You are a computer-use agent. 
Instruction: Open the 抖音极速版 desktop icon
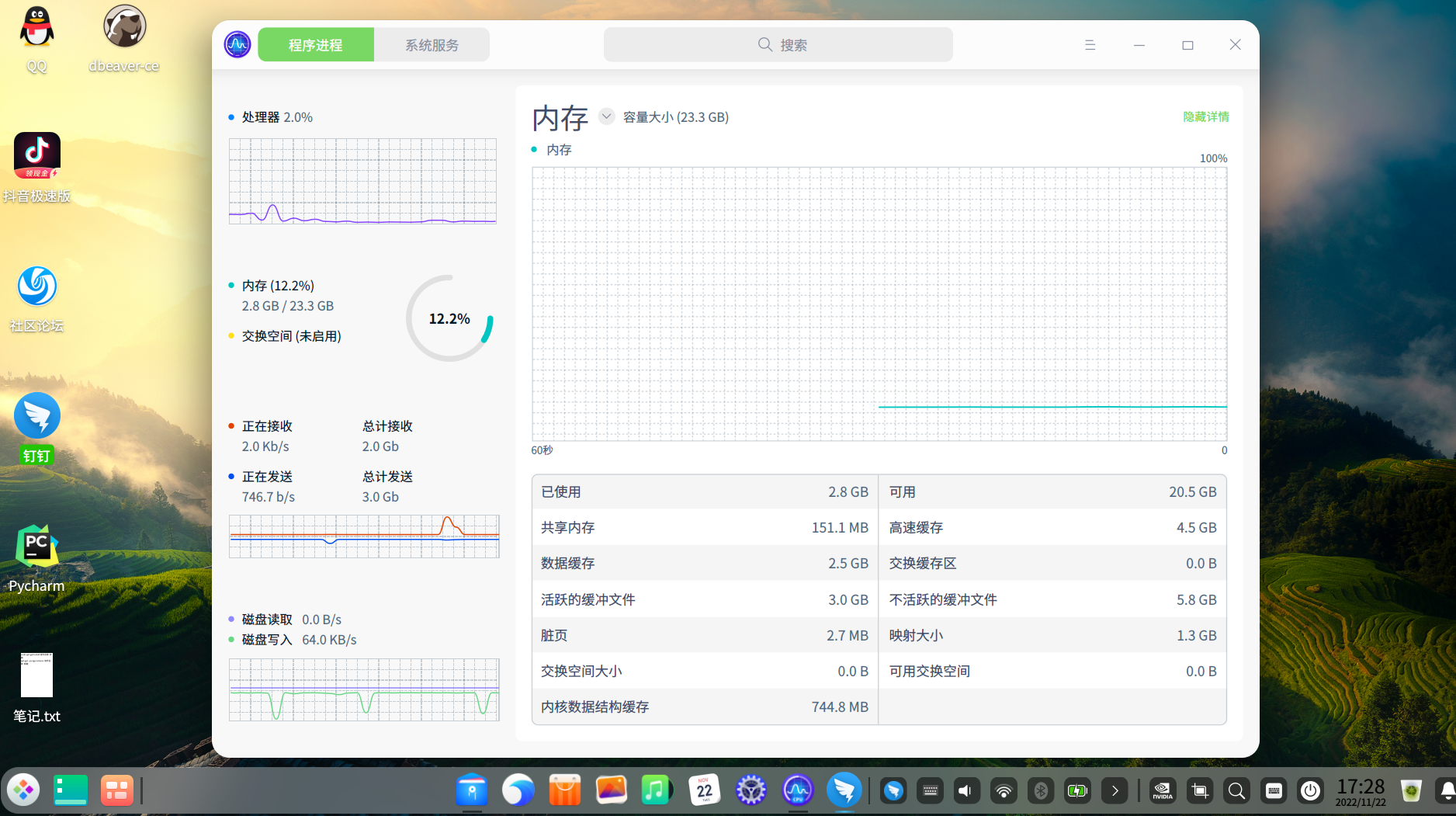pyautogui.click(x=36, y=168)
